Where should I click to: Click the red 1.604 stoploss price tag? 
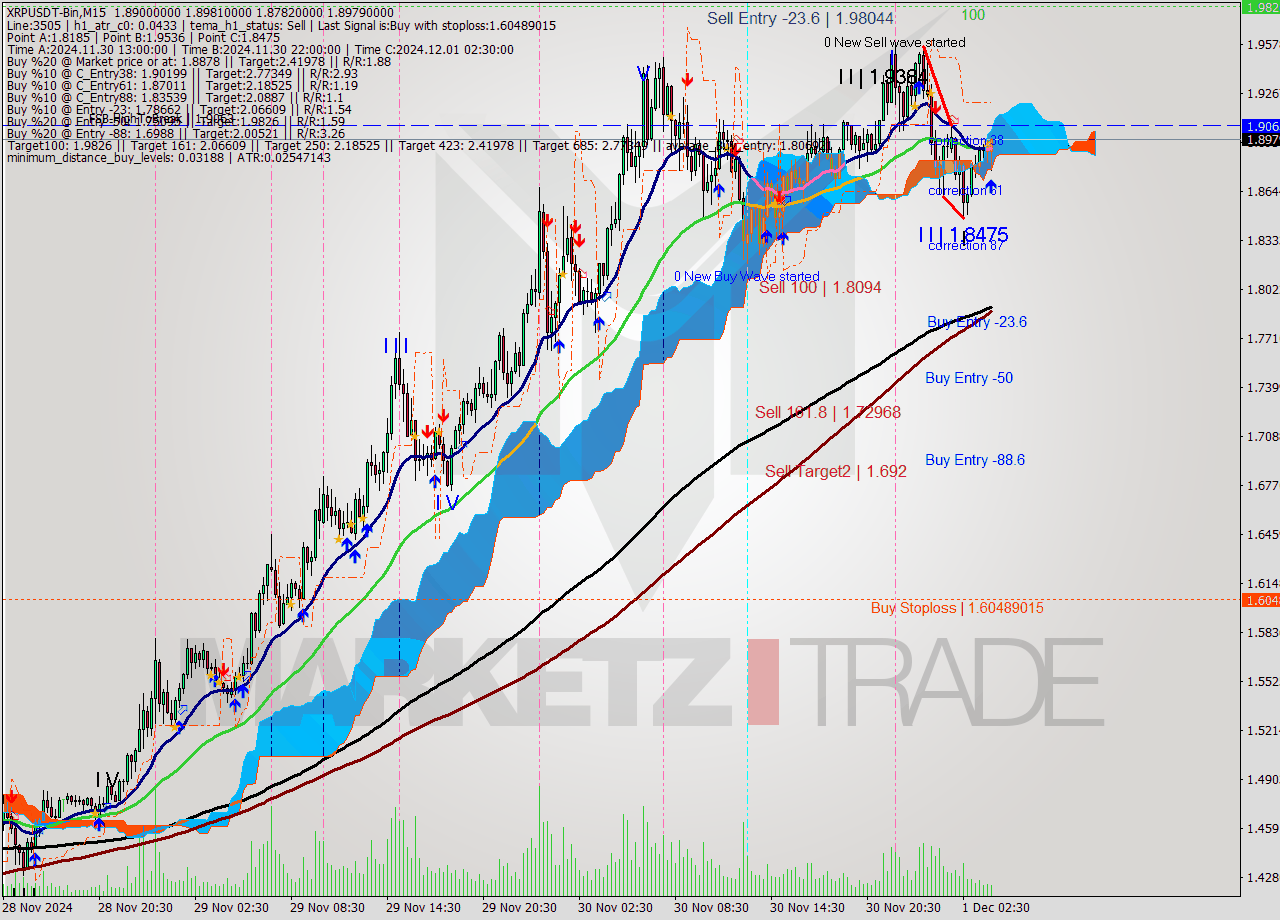point(1260,600)
